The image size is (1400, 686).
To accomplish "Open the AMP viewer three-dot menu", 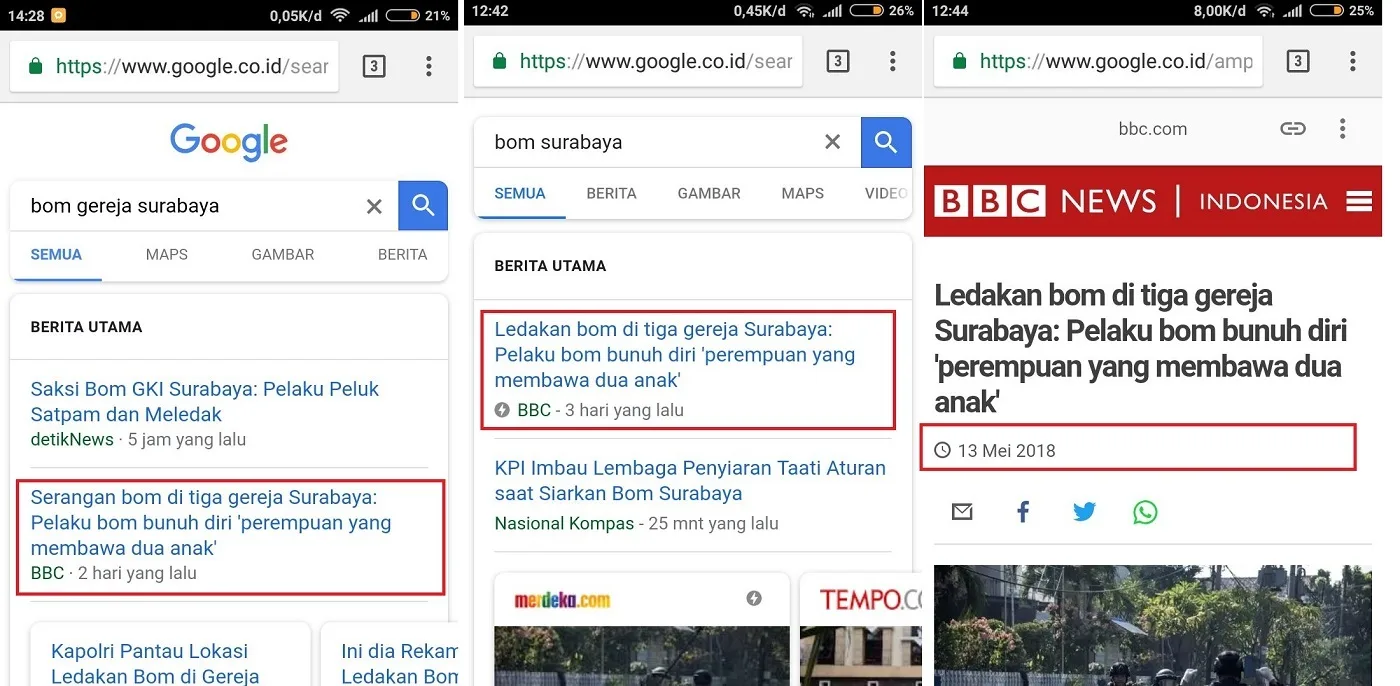I will [x=1342, y=129].
